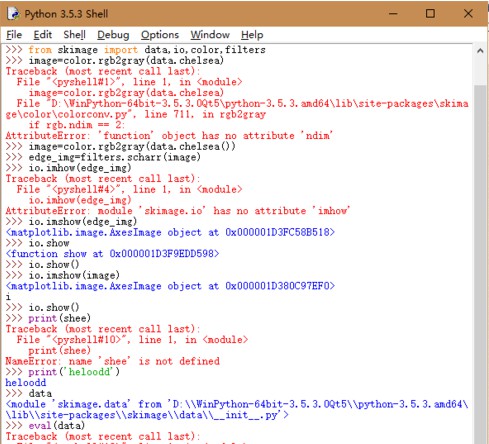Viewport: 489px width, 444px height.
Task: Click the error 'function' object has no attribute 'ndim'
Action: pyautogui.click(x=169, y=136)
